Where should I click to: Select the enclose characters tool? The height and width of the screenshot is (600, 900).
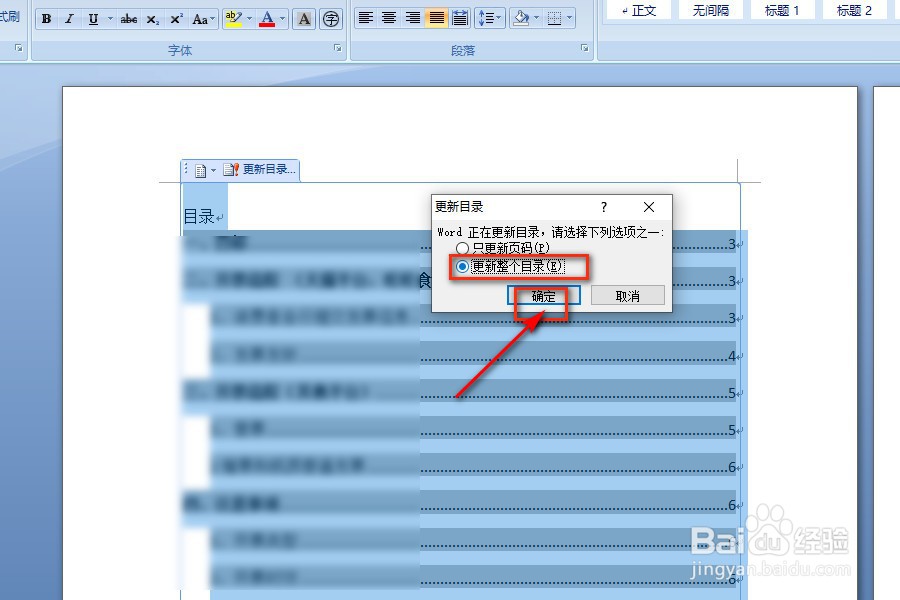[x=330, y=19]
